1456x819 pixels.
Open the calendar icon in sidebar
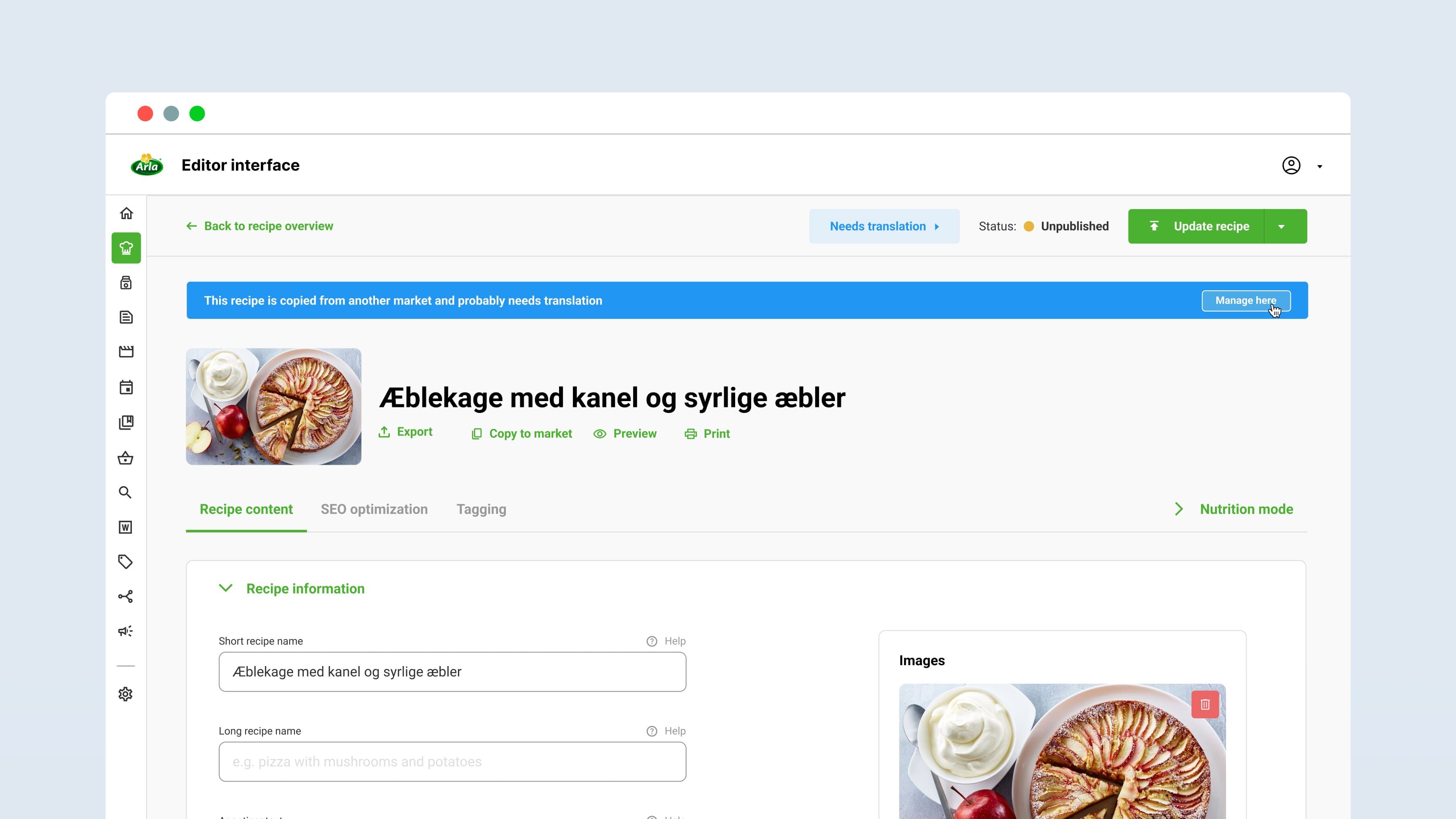coord(126,387)
